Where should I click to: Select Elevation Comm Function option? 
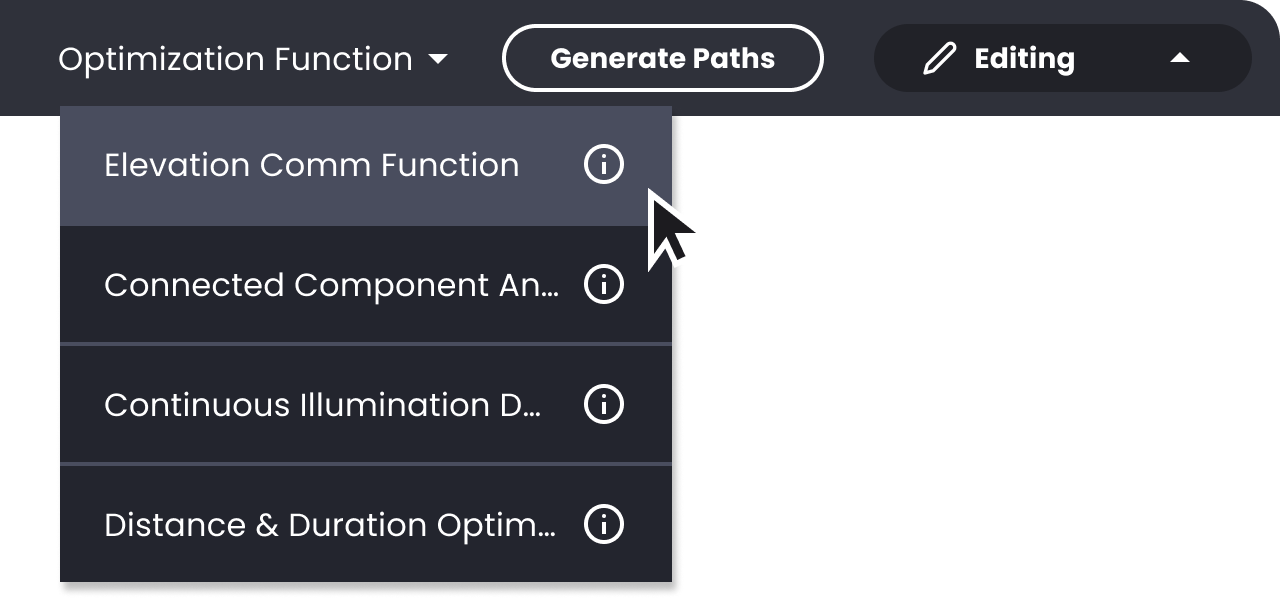coord(311,165)
